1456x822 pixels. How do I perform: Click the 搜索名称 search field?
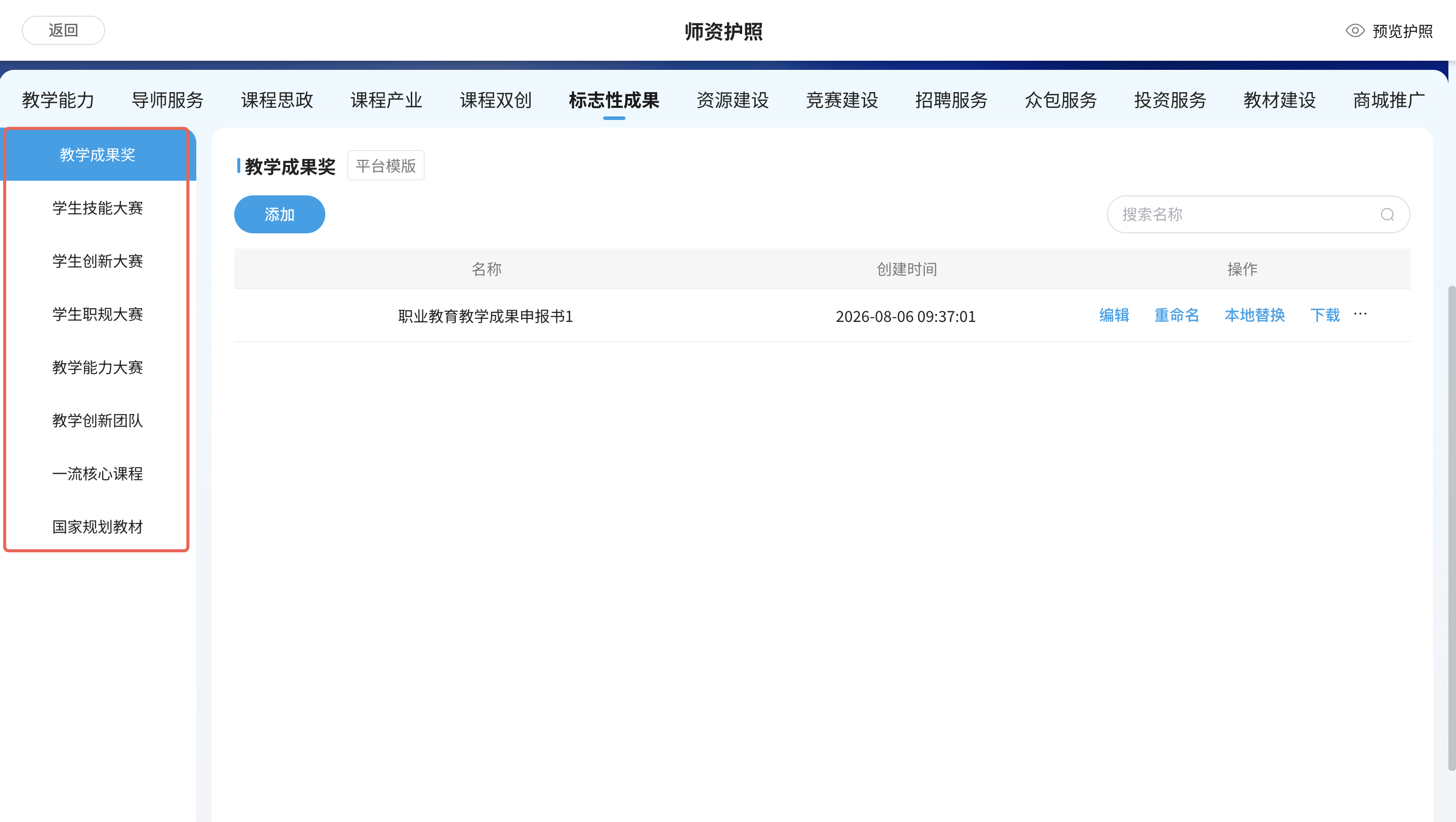click(x=1258, y=214)
